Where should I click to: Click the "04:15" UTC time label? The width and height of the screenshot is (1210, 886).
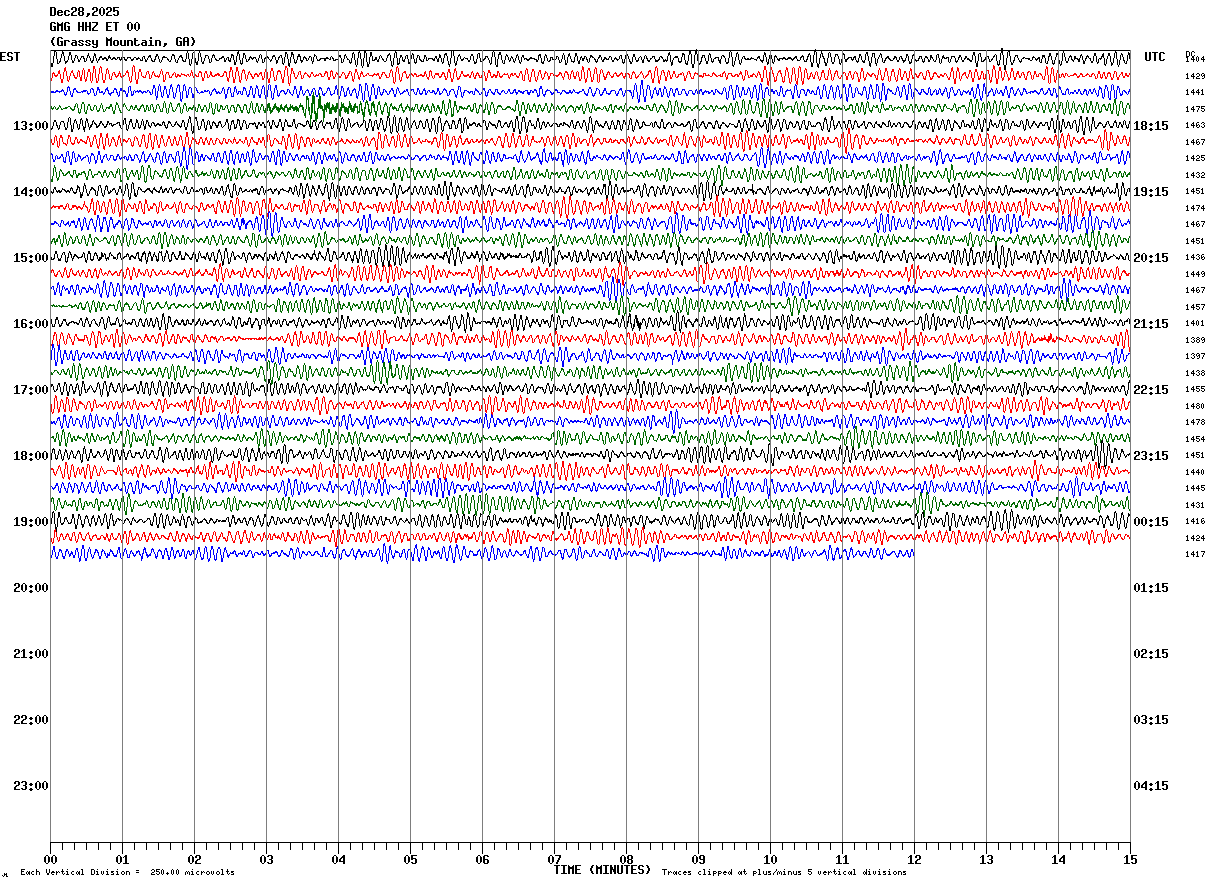(1151, 785)
